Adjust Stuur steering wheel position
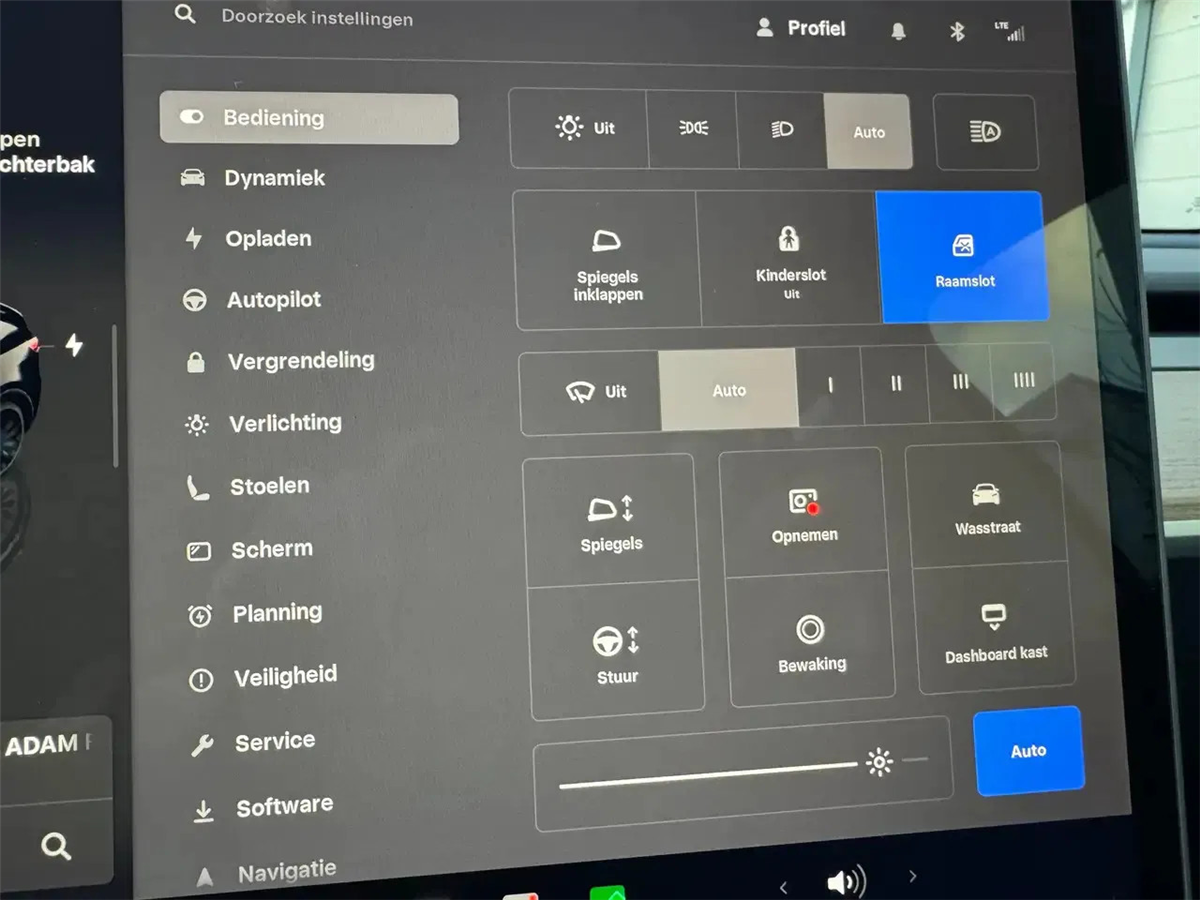1200x900 pixels. click(616, 652)
